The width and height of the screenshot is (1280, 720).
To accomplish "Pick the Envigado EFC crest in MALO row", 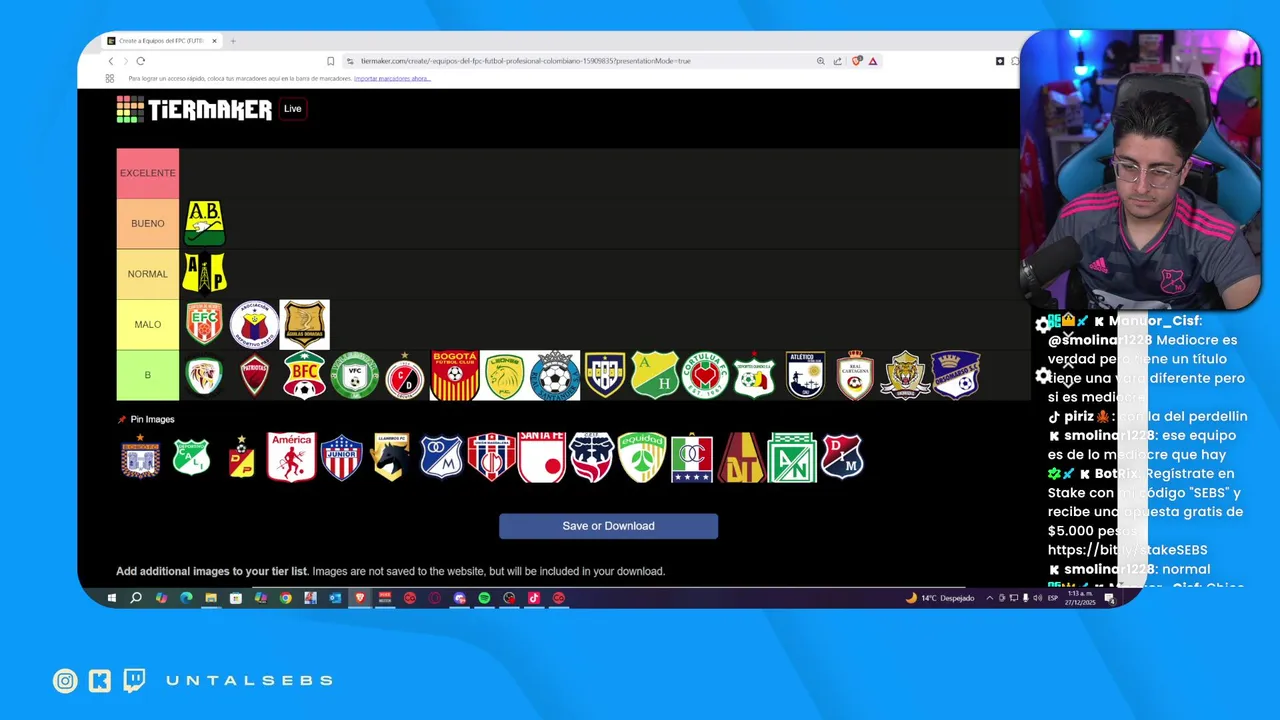I will 204,324.
